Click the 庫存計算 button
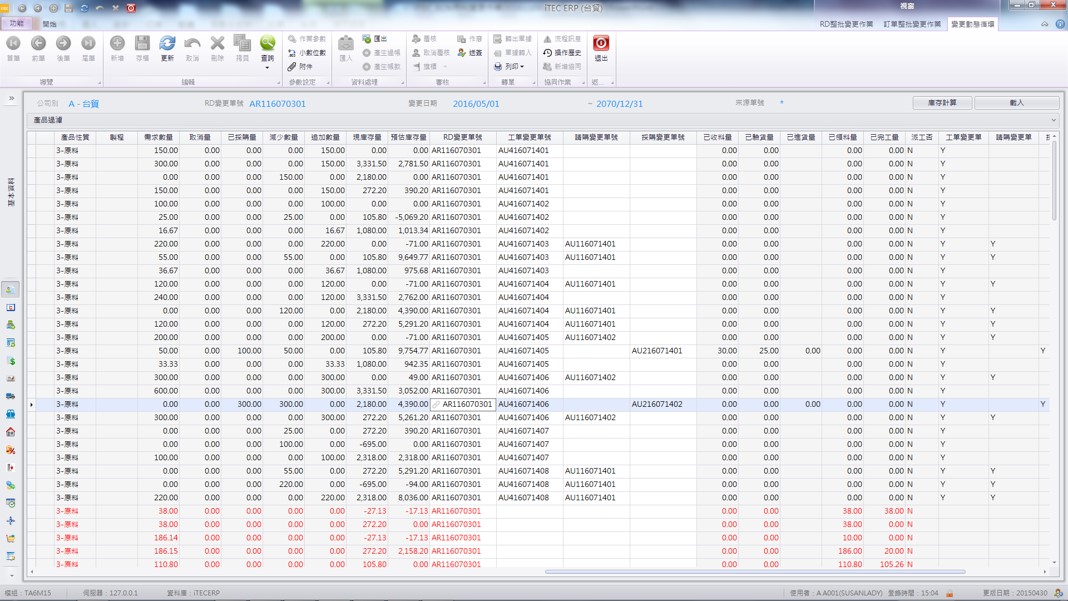Screen dimensions: 1068x601 [x=942, y=103]
